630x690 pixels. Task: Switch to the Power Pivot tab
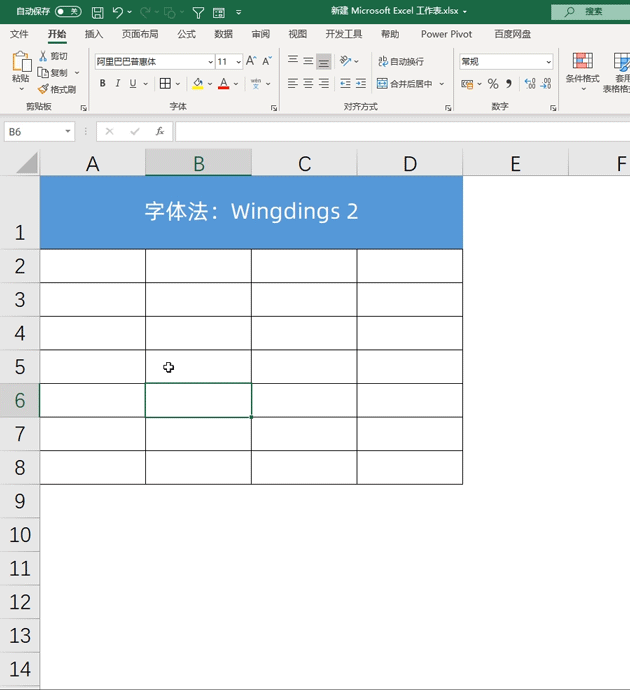(x=446, y=34)
